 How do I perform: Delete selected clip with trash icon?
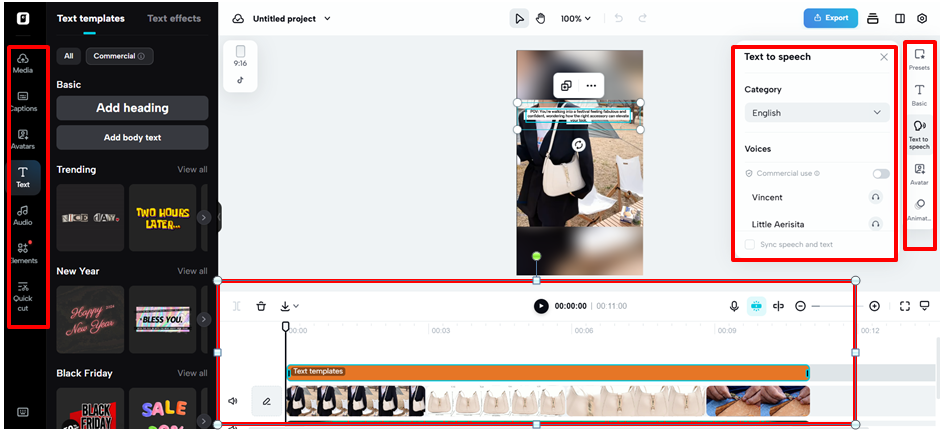click(x=261, y=306)
